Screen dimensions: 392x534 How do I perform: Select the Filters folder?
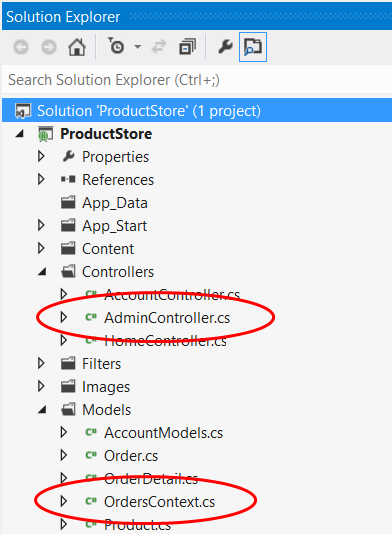pos(101,364)
